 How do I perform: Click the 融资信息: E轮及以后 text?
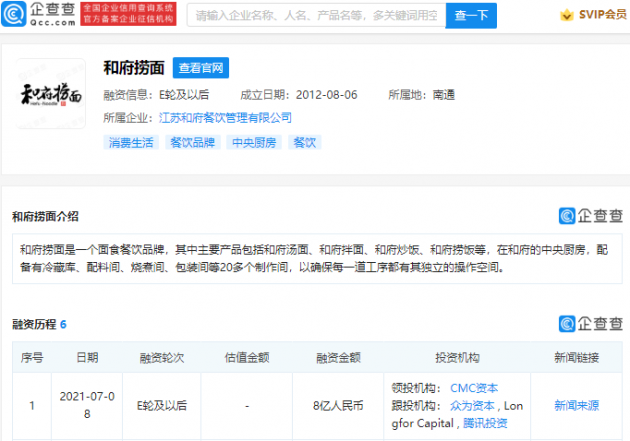coord(156,95)
